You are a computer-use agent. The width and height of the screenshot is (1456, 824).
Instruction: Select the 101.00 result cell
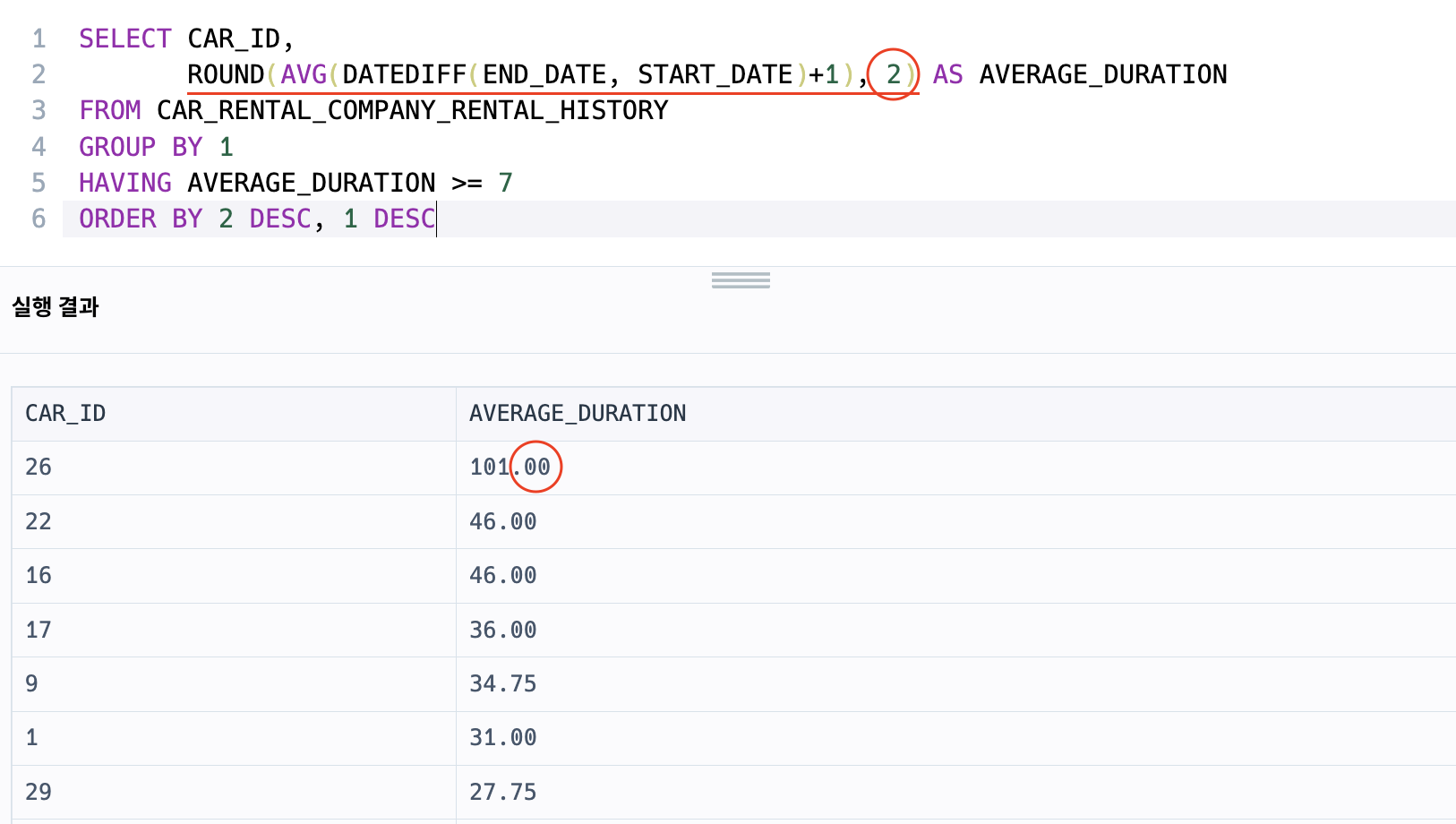pos(956,468)
